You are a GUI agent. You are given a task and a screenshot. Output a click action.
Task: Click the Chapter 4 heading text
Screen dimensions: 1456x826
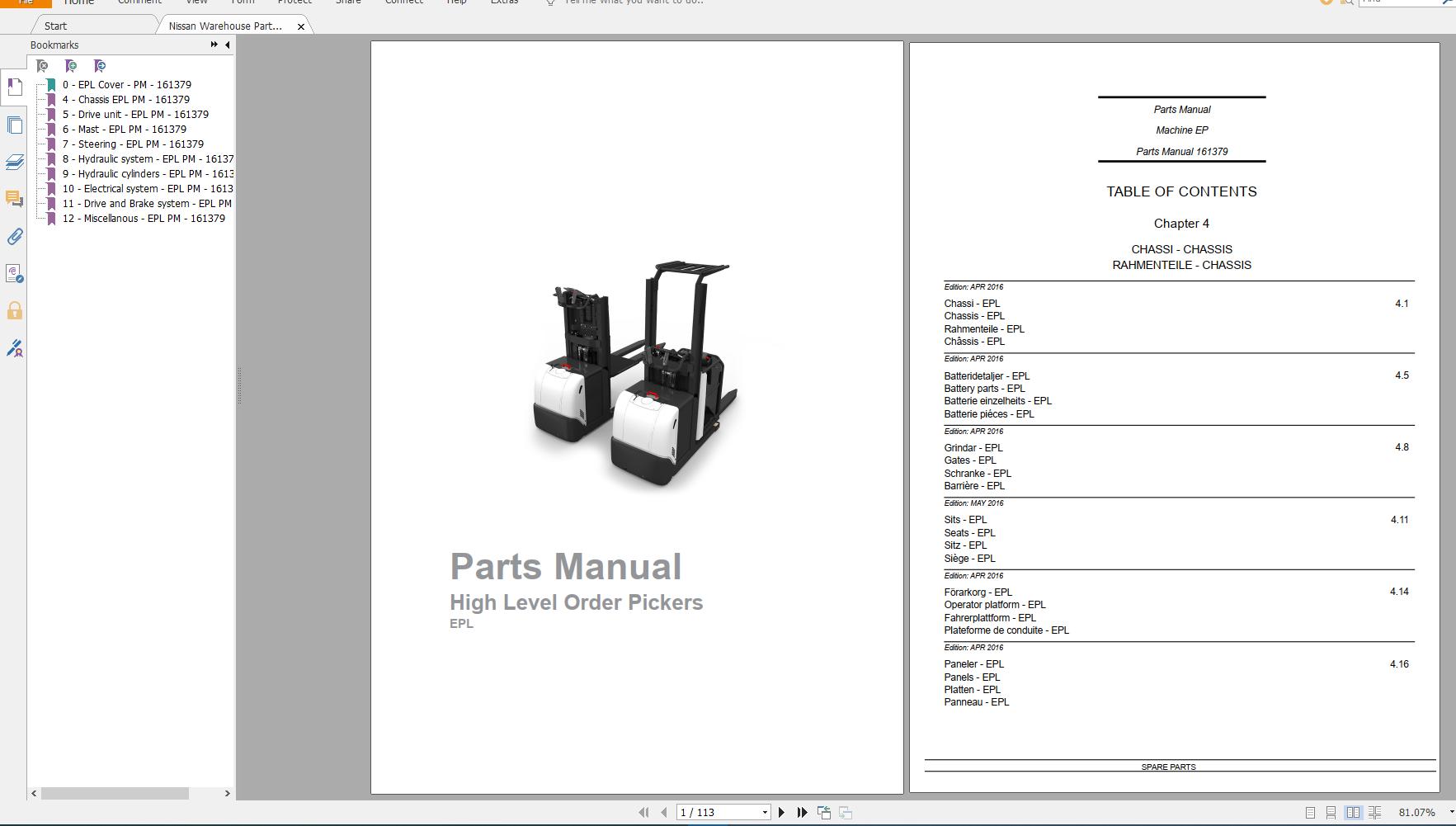click(x=1181, y=224)
